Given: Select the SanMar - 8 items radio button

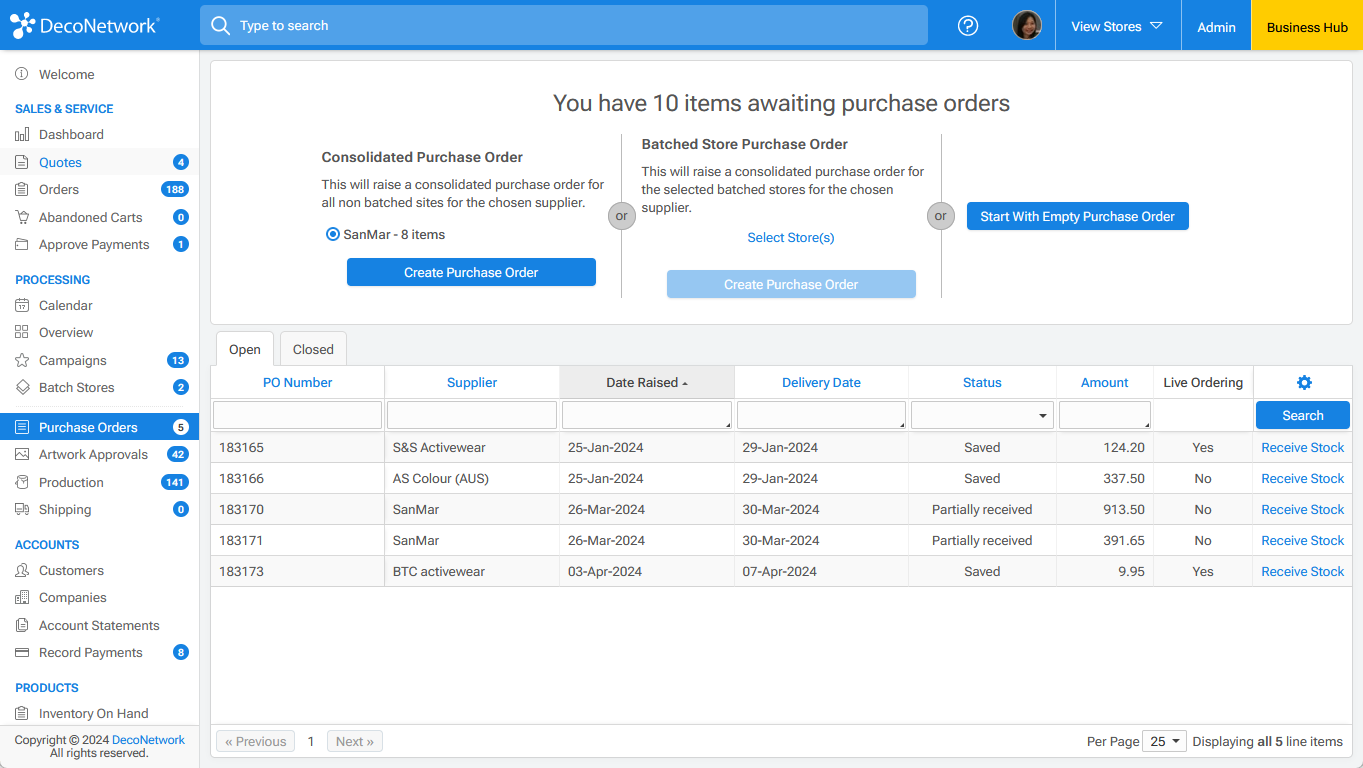Looking at the screenshot, I should click(x=333, y=234).
